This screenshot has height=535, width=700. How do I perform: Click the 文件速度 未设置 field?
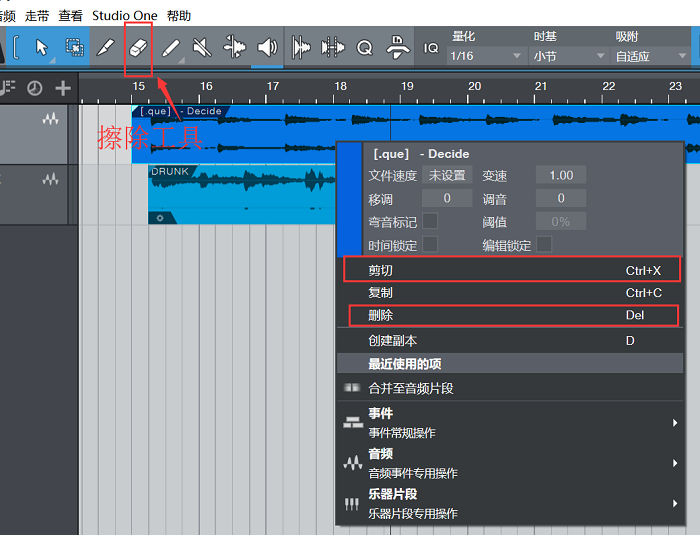pyautogui.click(x=447, y=175)
